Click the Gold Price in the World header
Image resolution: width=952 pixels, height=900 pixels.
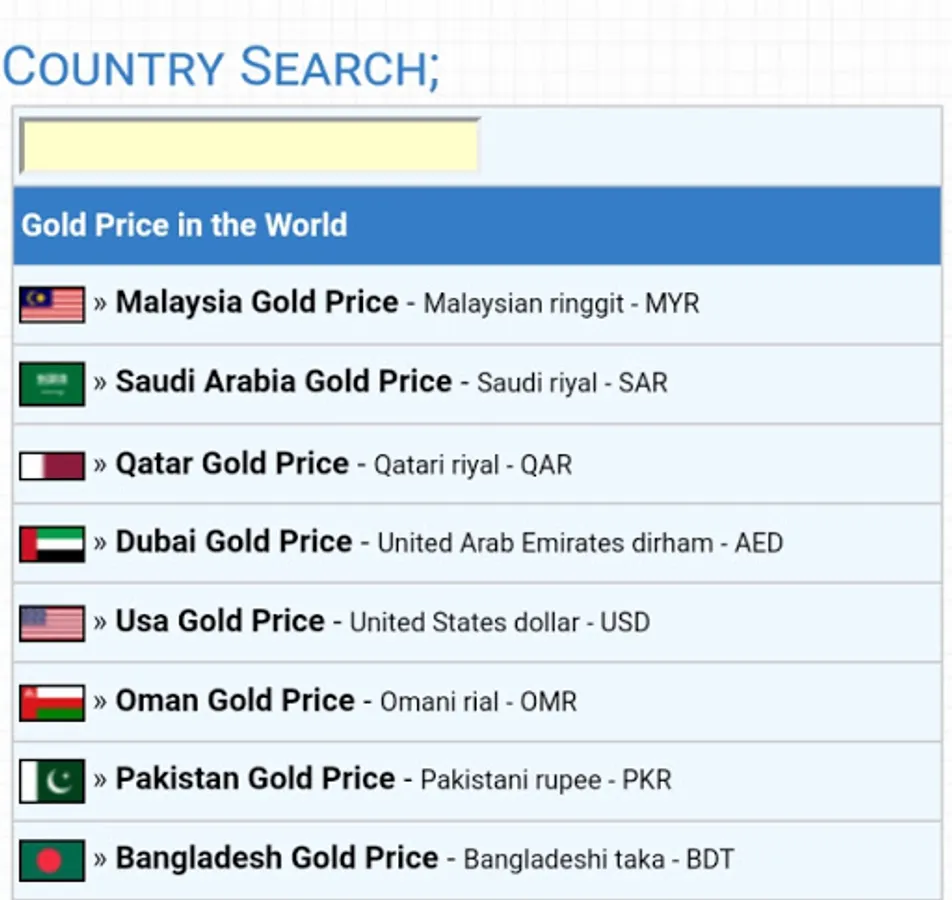point(185,225)
